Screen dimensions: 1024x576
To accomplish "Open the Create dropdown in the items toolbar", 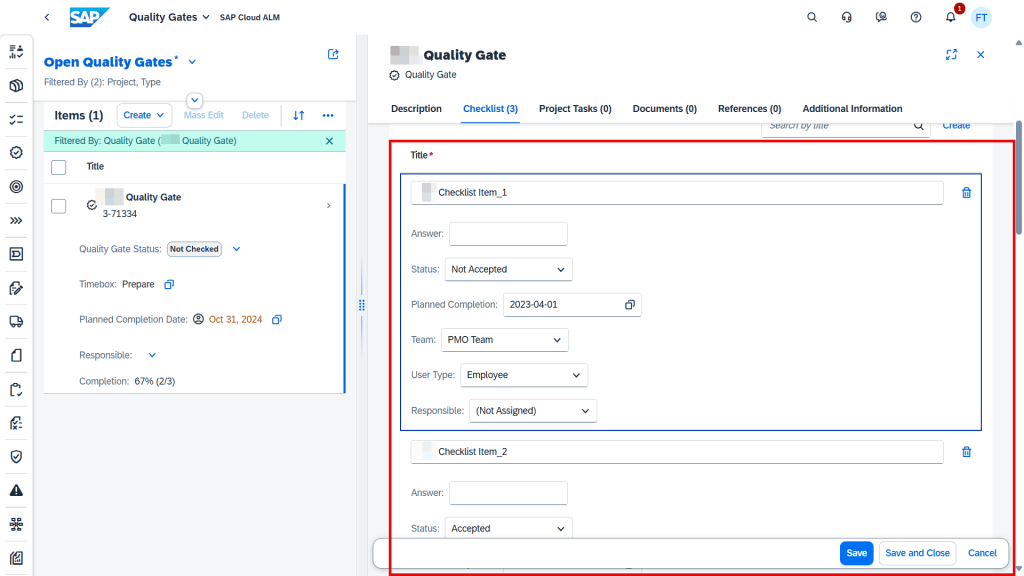I will pos(144,115).
